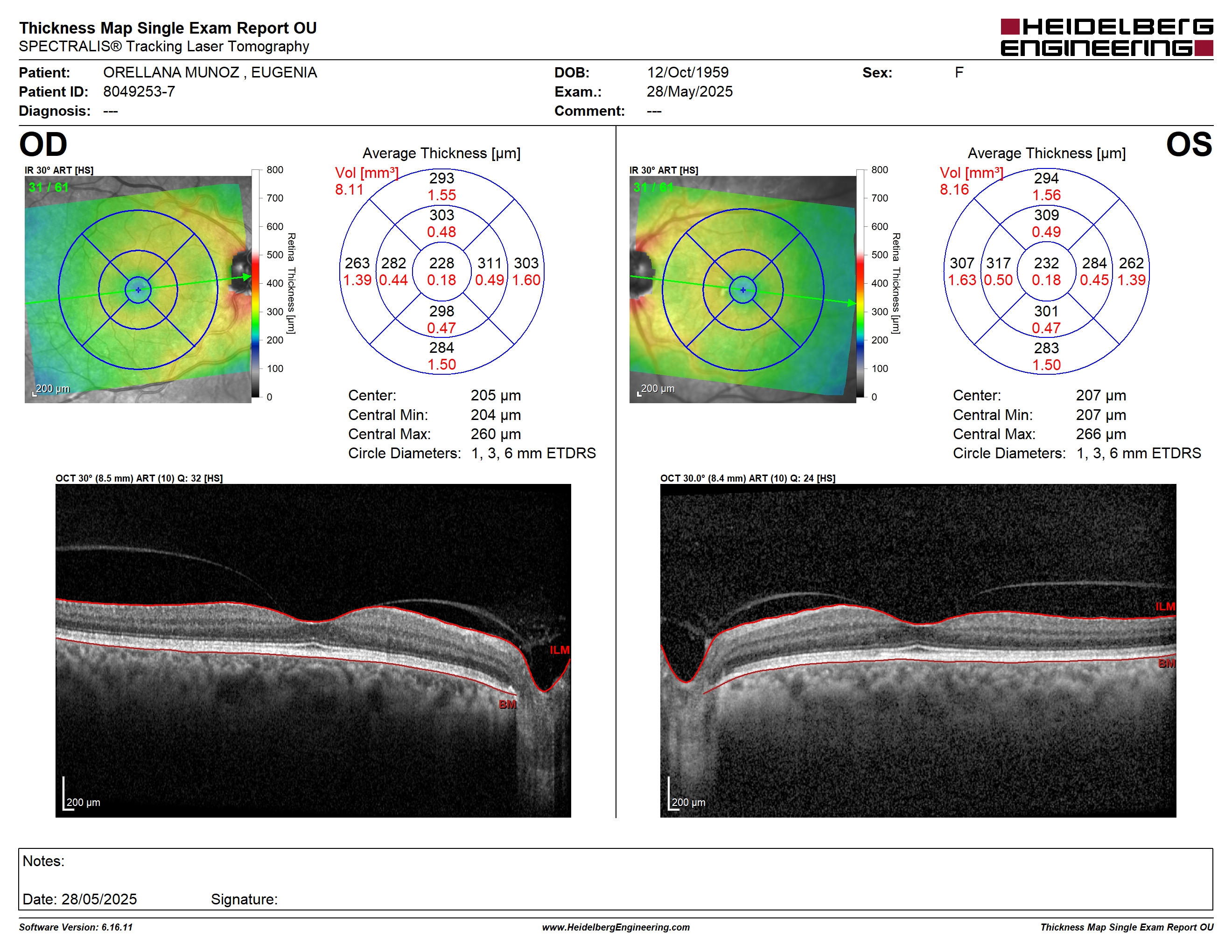Select the OD fundus thickness map image
This screenshot has height=952, width=1232.
138,289
